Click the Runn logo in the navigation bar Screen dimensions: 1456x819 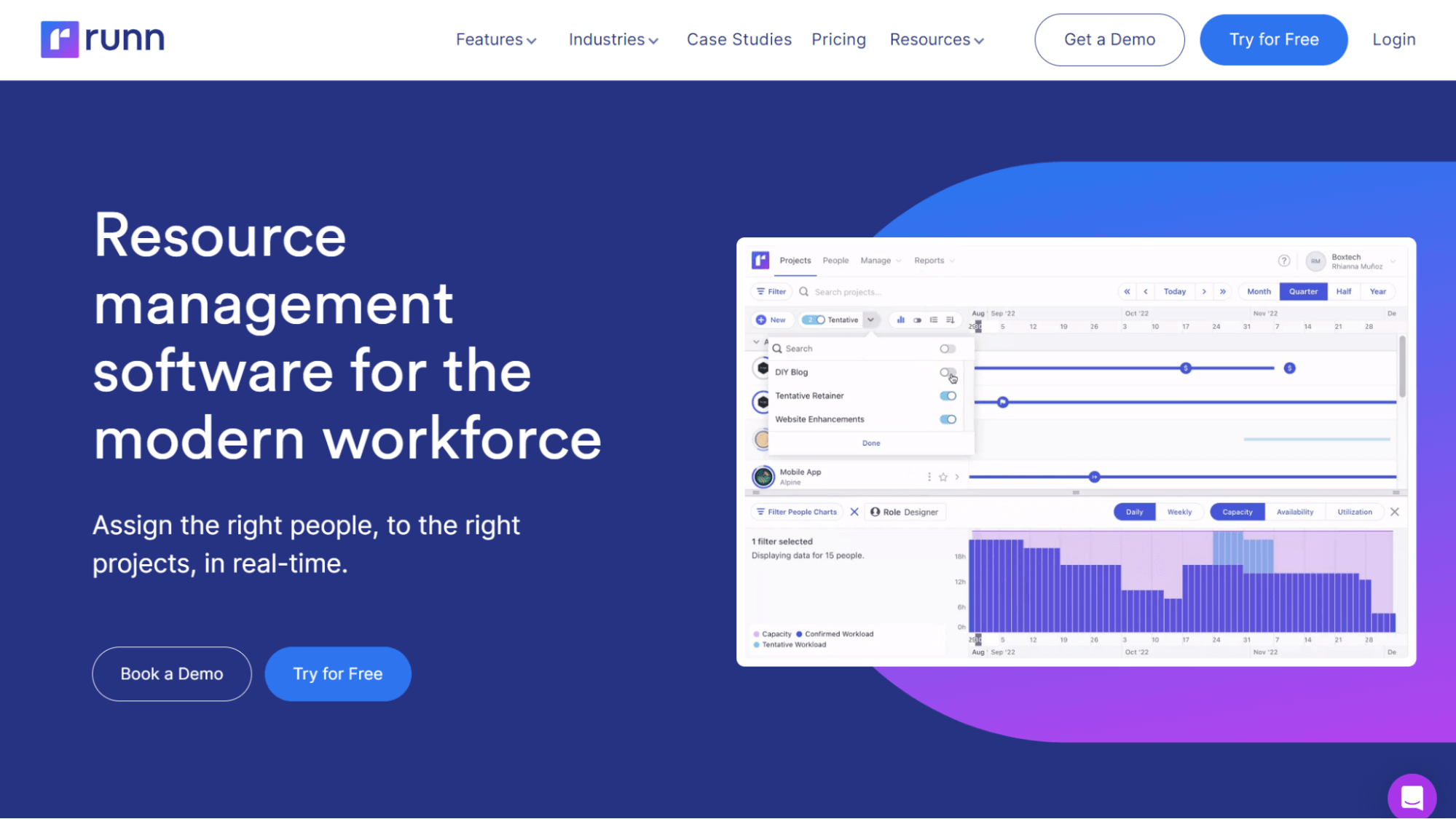pos(102,39)
